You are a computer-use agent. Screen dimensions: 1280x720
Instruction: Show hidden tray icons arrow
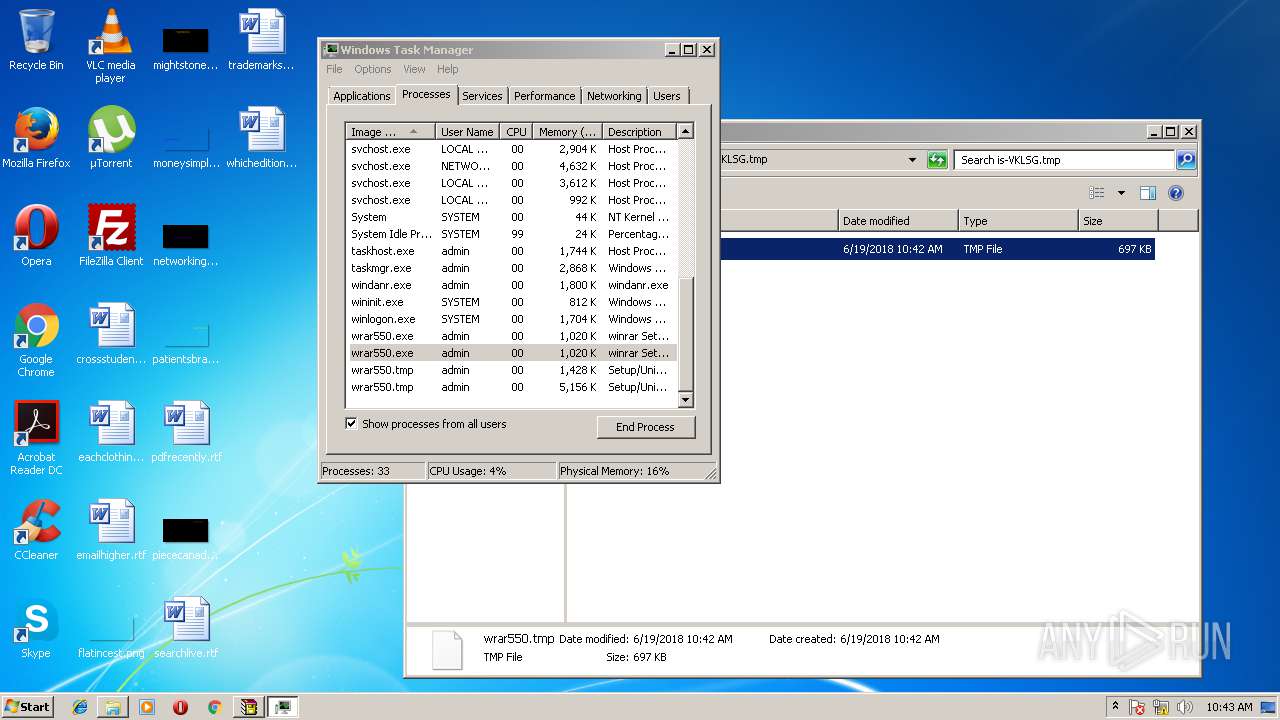(1115, 707)
